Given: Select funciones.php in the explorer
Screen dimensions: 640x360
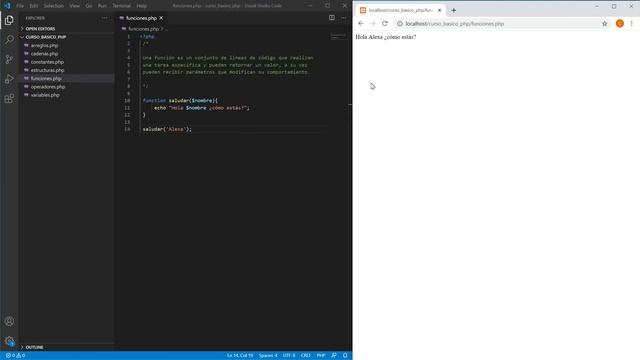Looking at the screenshot, I should pos(46,78).
